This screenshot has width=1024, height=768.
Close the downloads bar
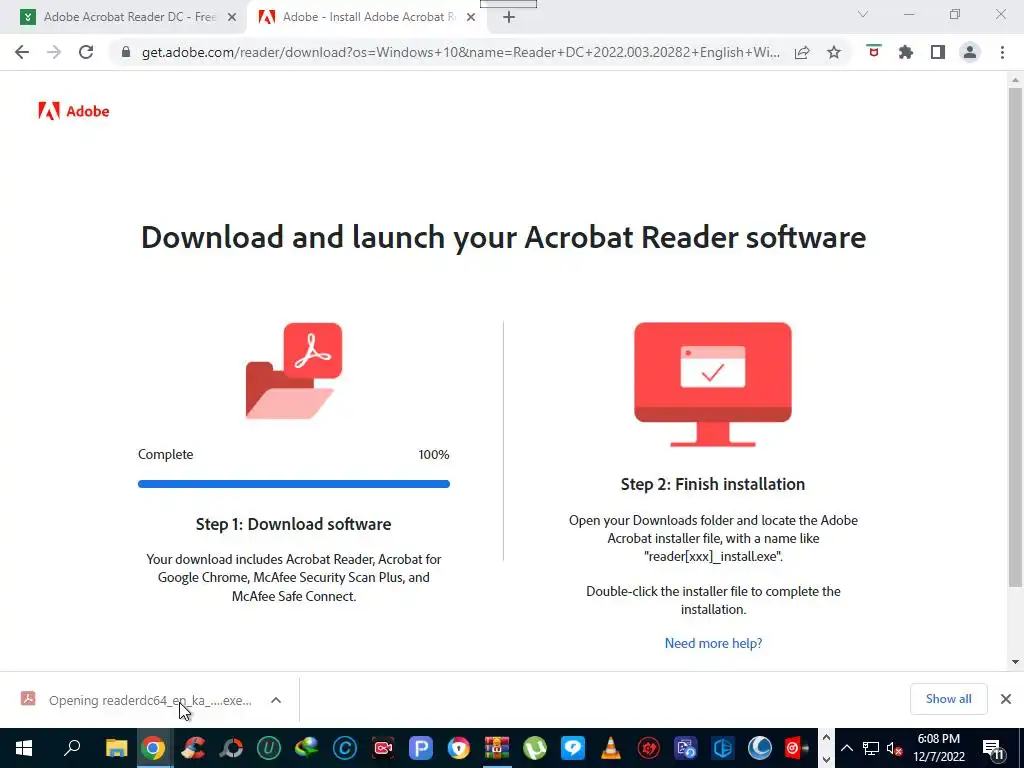click(1006, 699)
